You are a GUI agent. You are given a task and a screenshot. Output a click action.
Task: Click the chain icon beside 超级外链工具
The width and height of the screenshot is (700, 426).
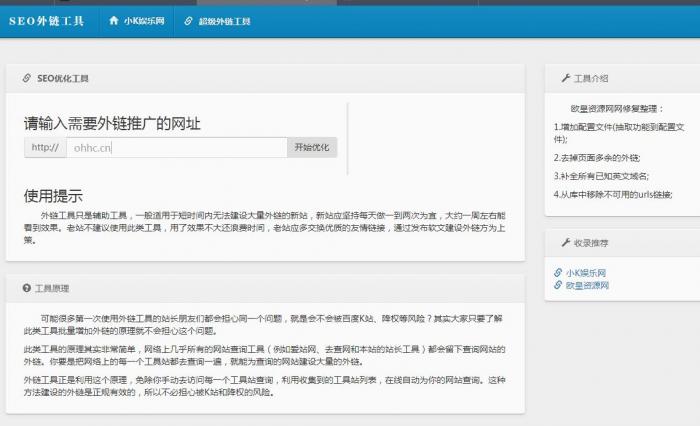click(188, 20)
